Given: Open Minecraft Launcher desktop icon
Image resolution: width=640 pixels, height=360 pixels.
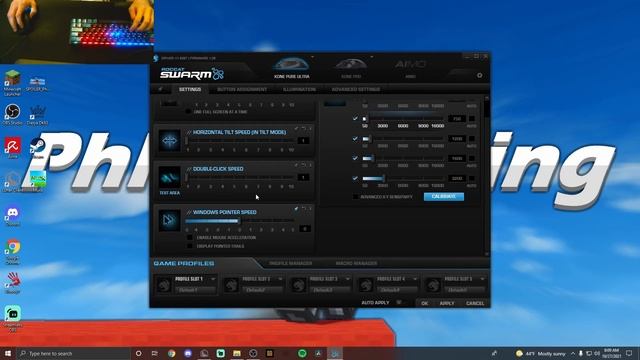Looking at the screenshot, I should 12,83.
